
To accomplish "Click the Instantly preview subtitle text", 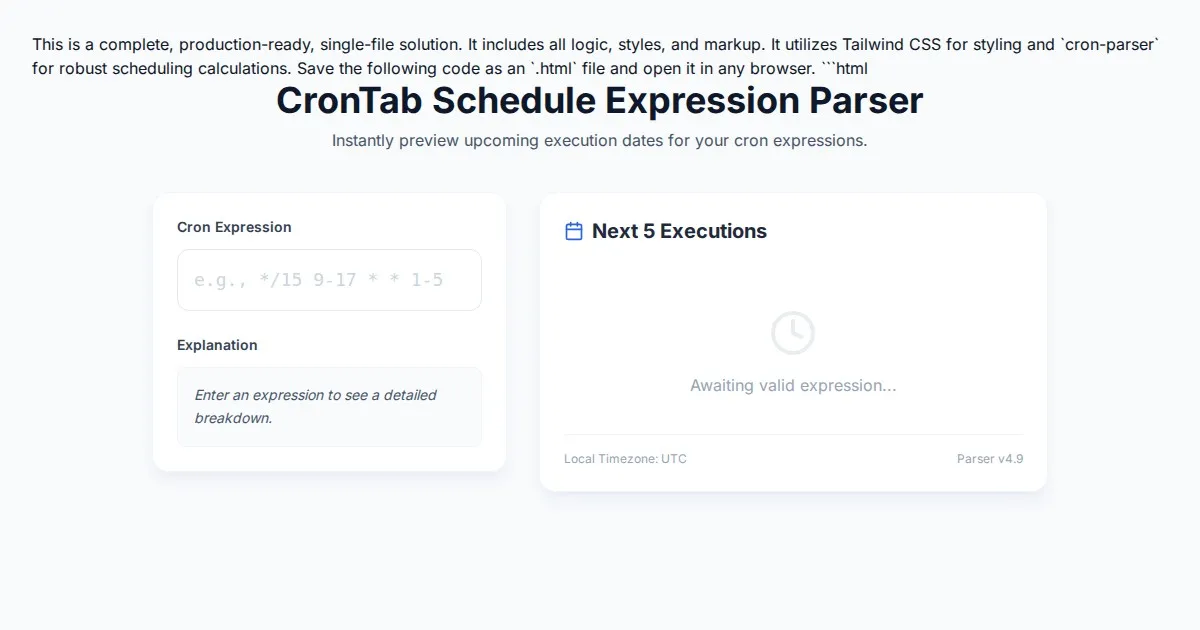I will pyautogui.click(x=599, y=141).
